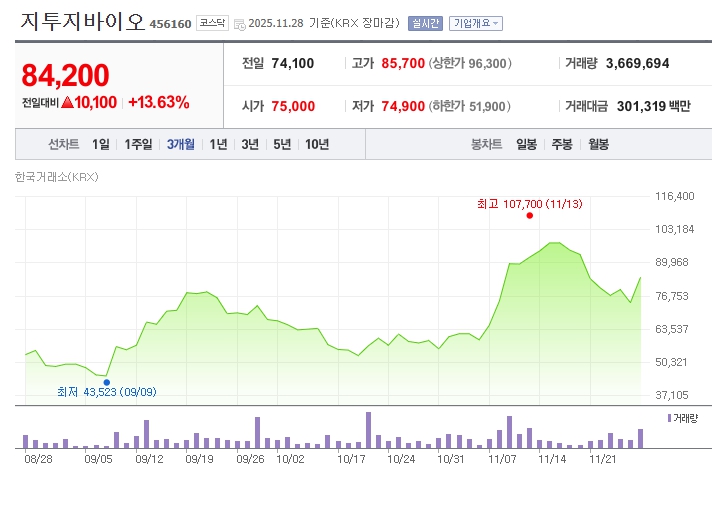Click the red up-arrow price change icon
This screenshot has height=516, width=712.
click(x=67, y=102)
